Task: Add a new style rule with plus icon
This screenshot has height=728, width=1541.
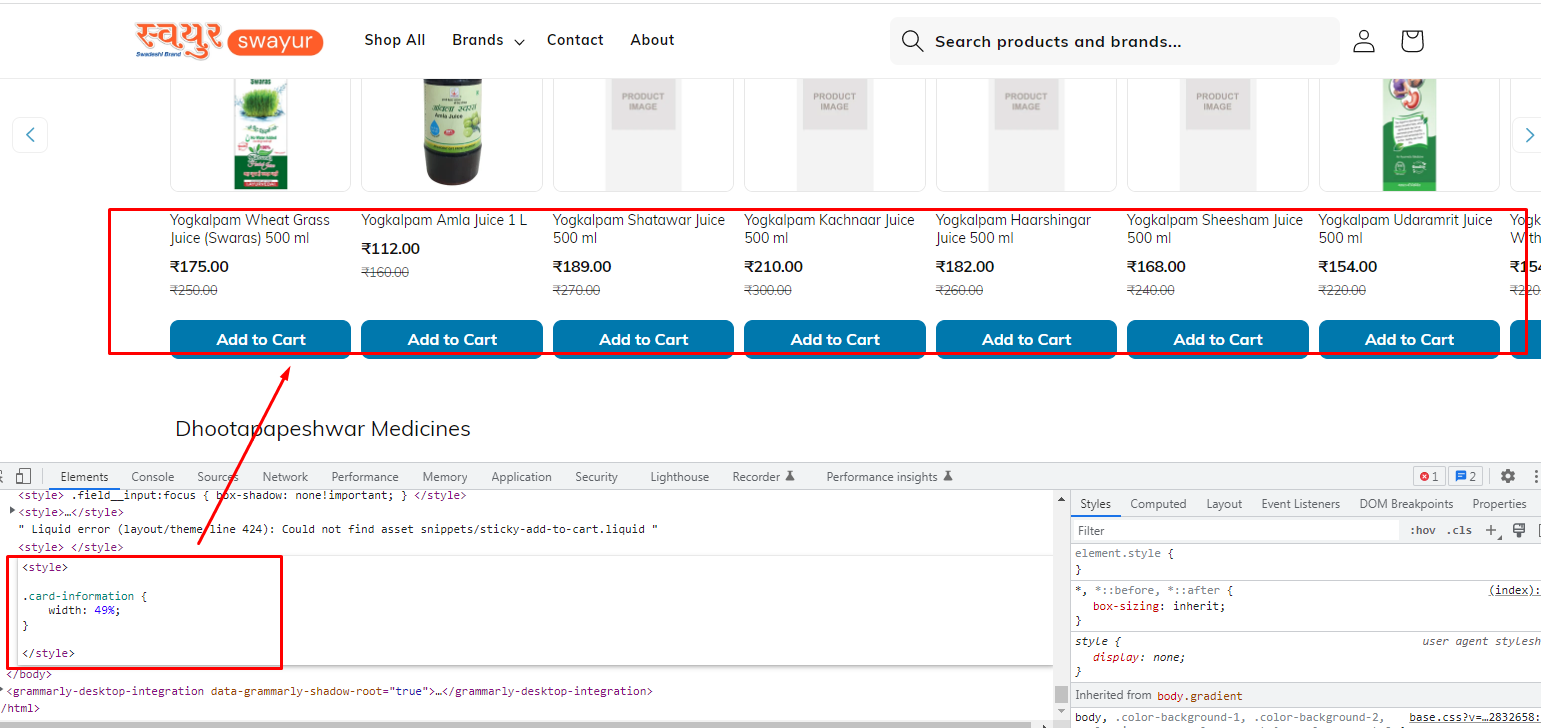Action: [1491, 530]
